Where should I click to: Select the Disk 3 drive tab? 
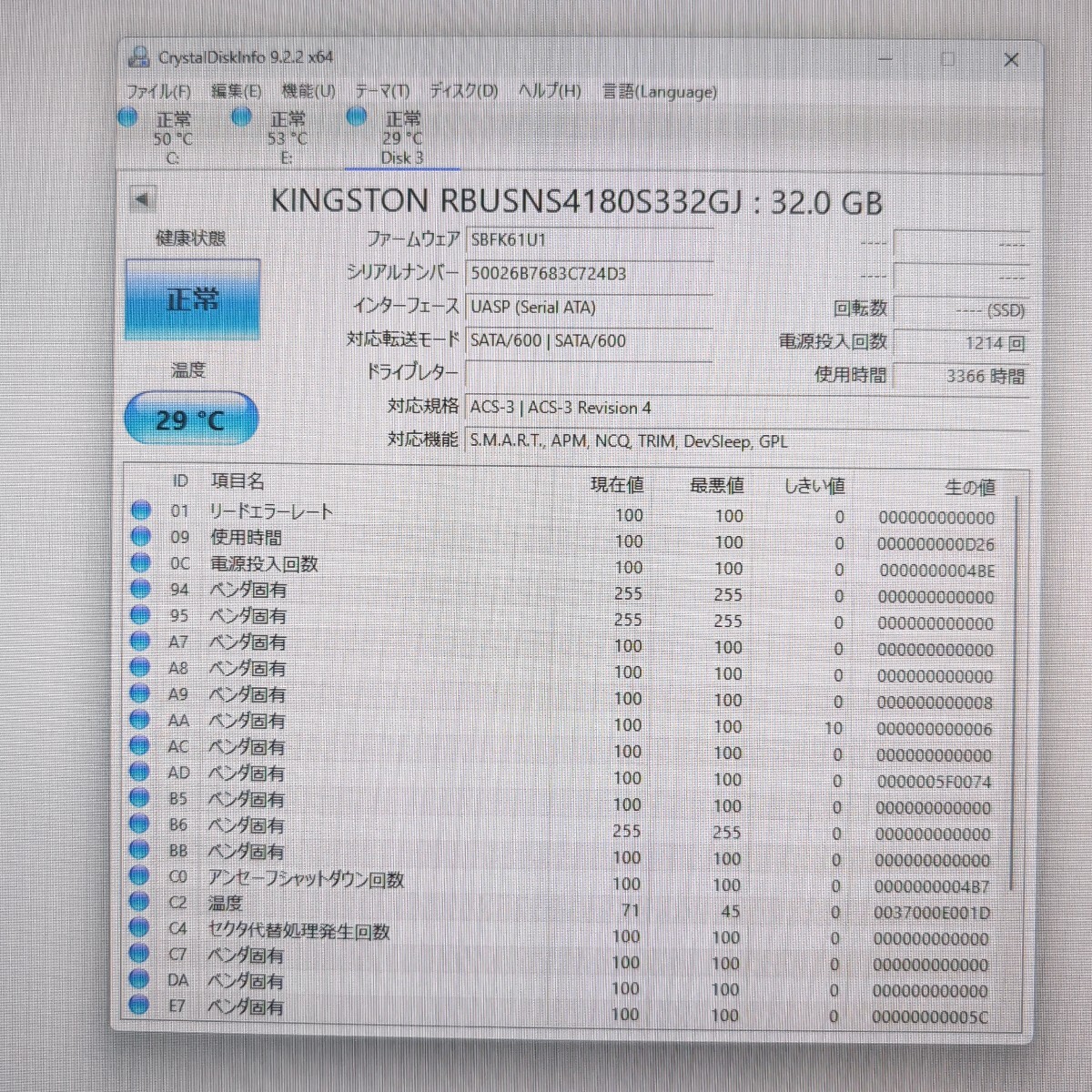[401, 138]
